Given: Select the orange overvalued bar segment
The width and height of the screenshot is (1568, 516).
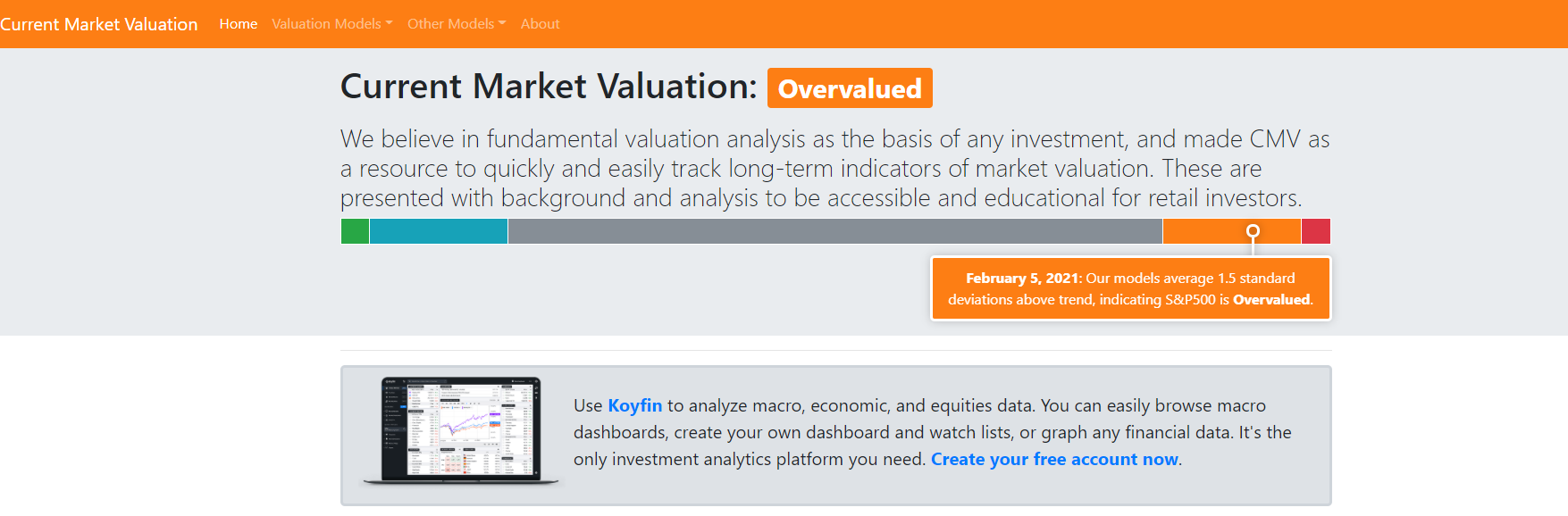Looking at the screenshot, I should coord(1231,231).
